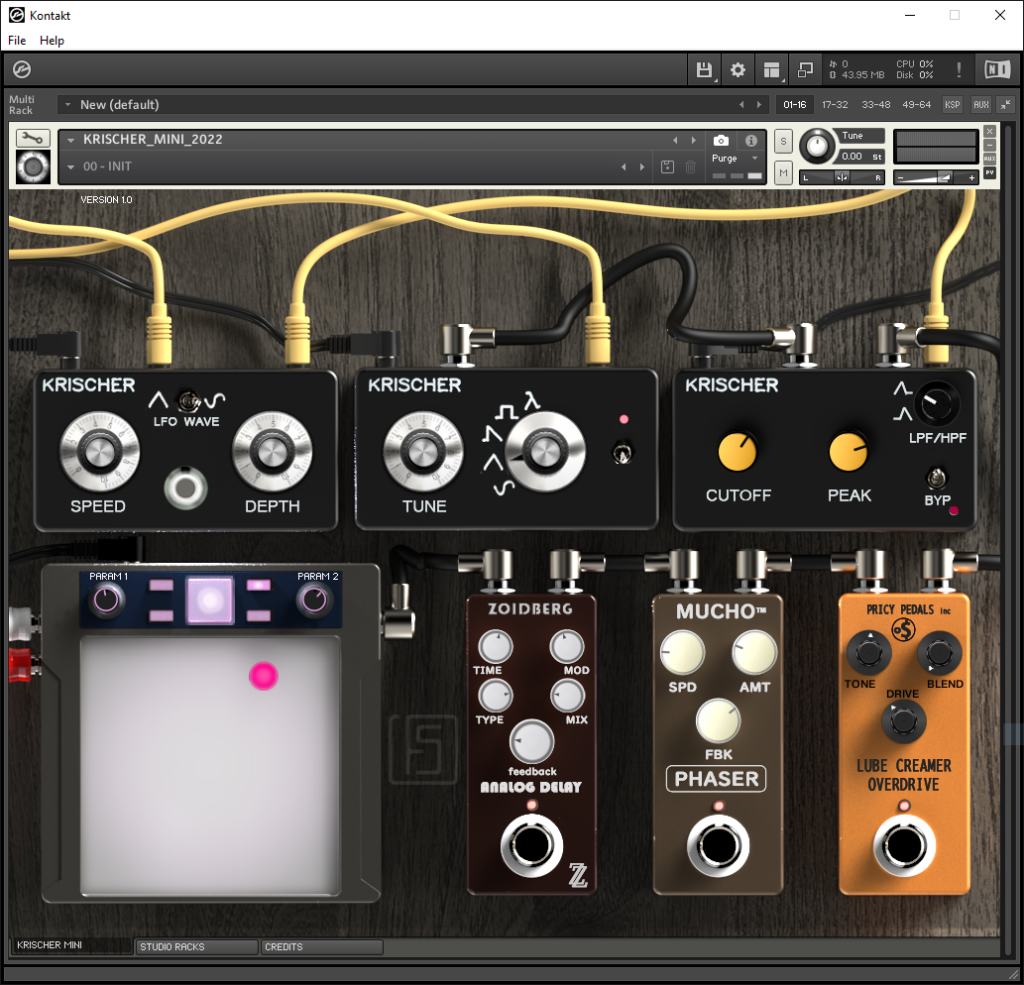
Task: Open the File menu
Action: [x=17, y=40]
